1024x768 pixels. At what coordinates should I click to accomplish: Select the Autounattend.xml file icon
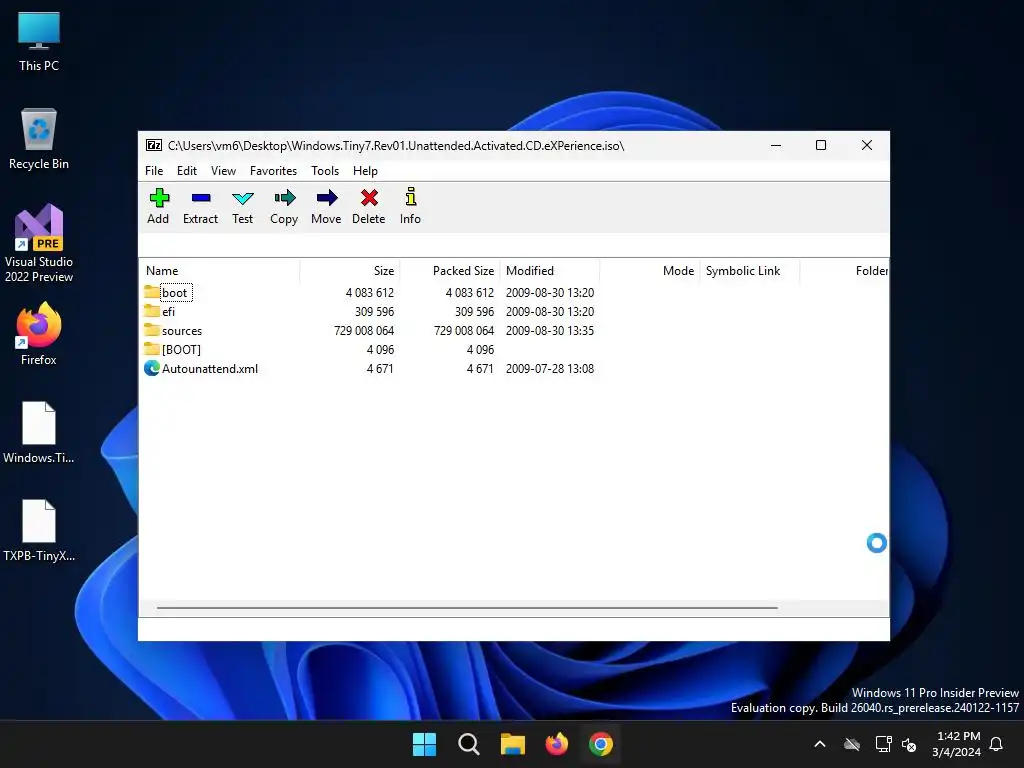tap(152, 368)
